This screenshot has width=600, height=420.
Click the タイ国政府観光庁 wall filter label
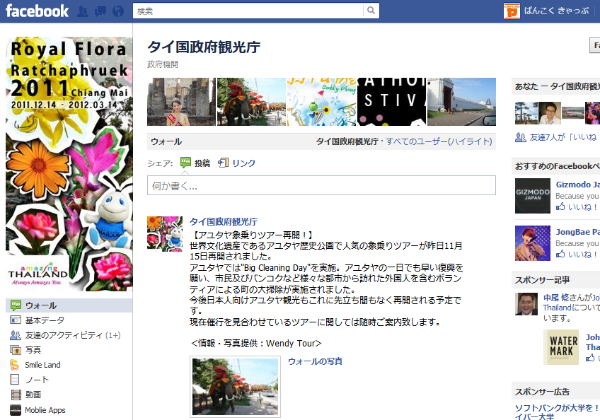[347, 142]
